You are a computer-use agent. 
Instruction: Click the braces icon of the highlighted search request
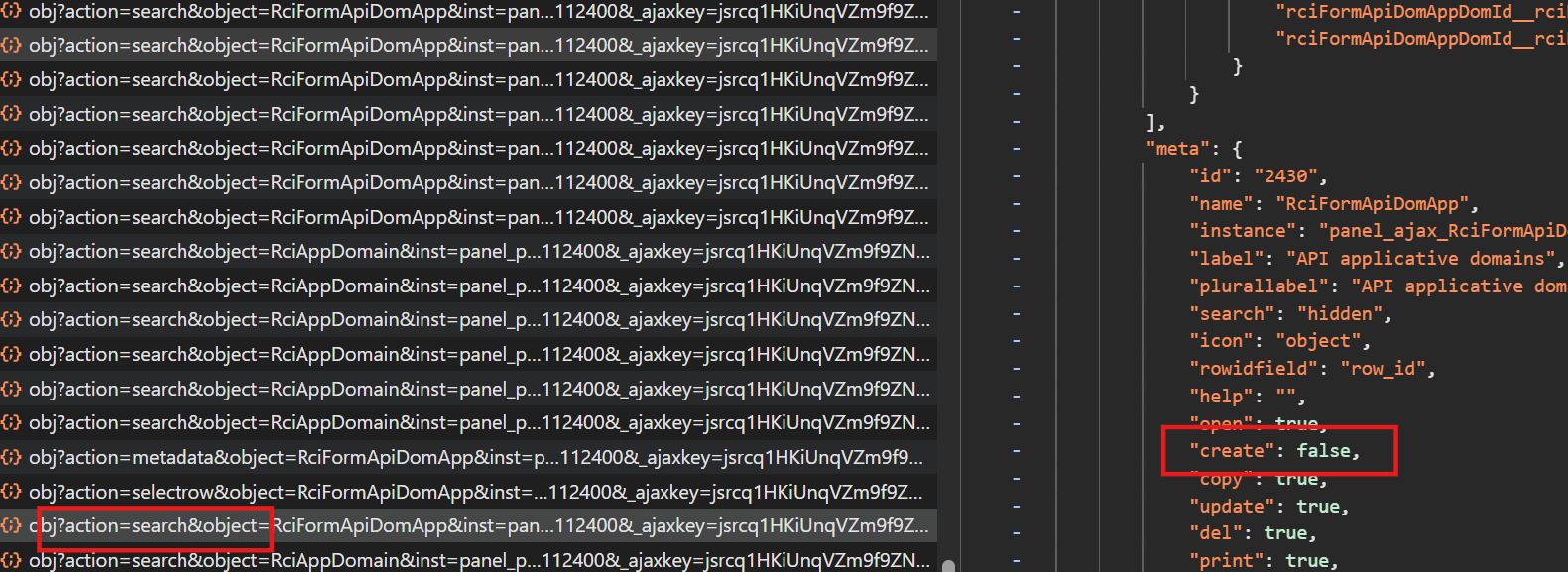click(x=11, y=526)
